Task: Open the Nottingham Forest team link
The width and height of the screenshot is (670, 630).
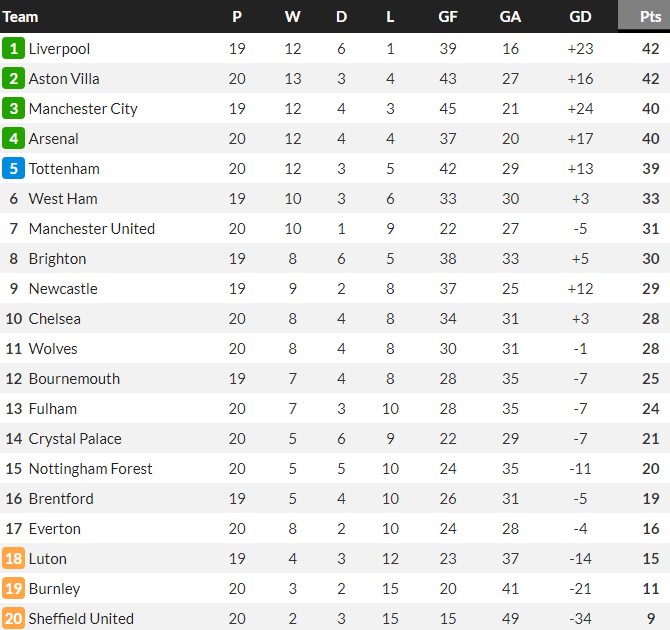Action: (x=91, y=469)
